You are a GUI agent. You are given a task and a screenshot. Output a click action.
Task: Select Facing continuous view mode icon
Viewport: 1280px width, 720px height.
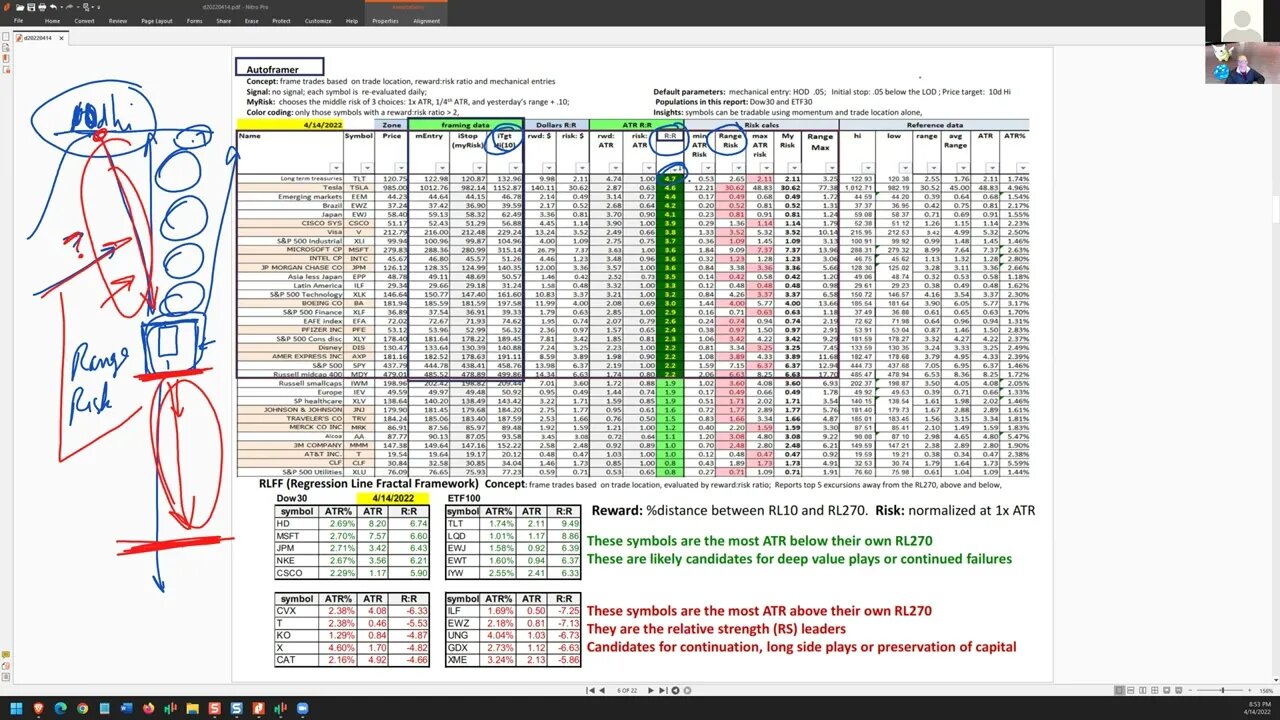pyautogui.click(x=1155, y=690)
